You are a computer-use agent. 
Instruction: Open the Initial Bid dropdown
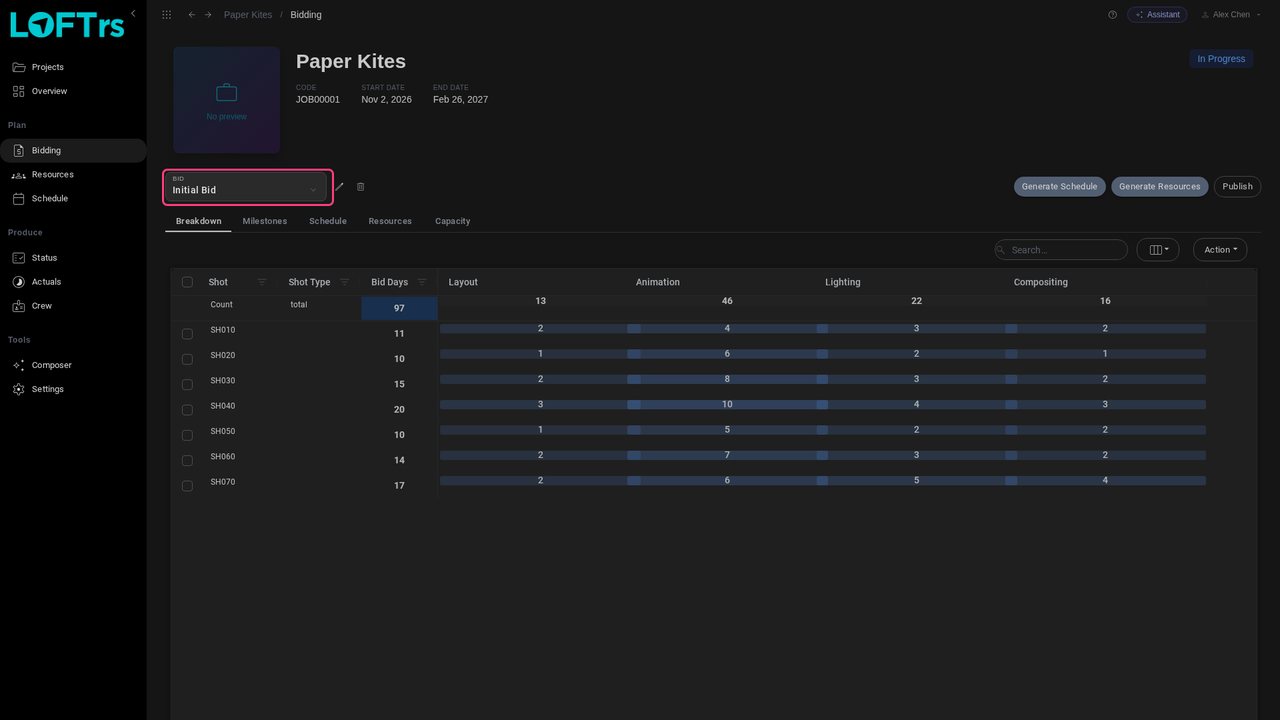tap(247, 186)
